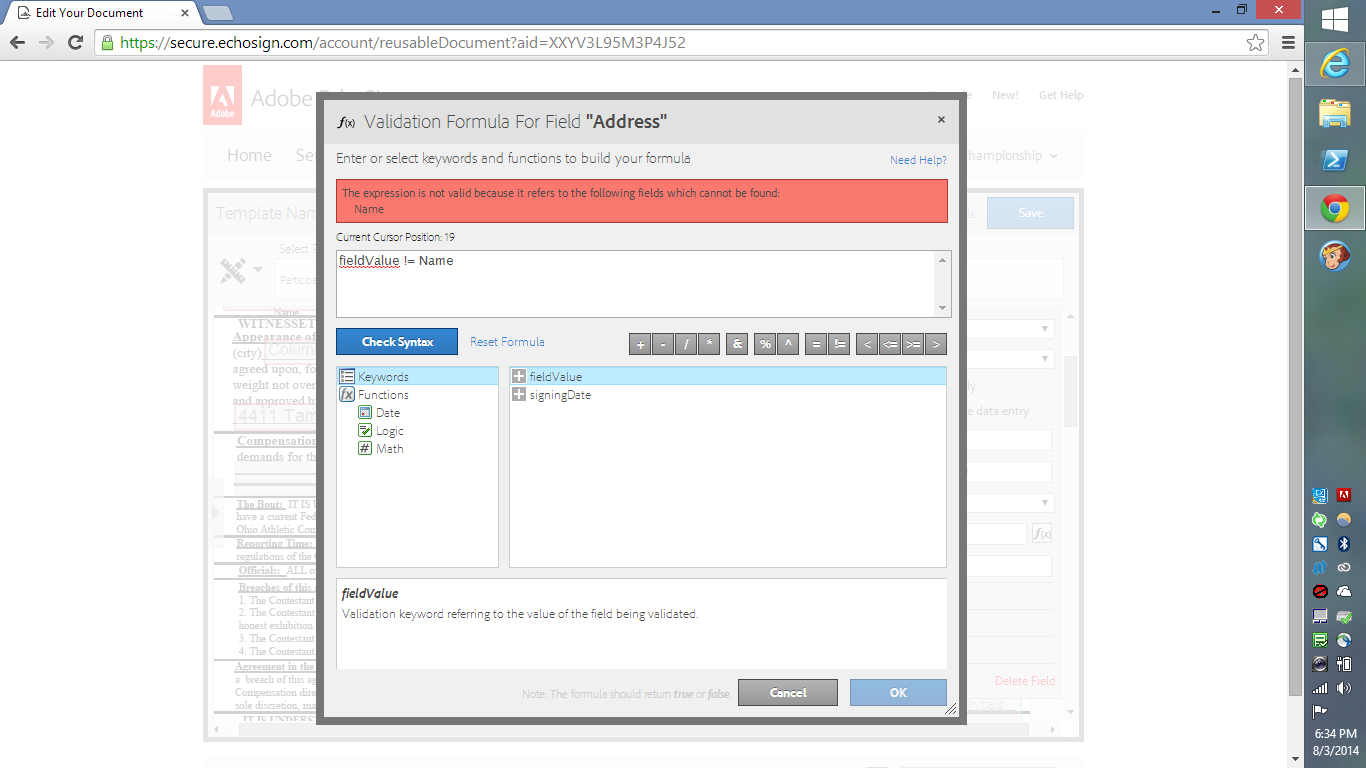Click the Reset Formula link
This screenshot has width=1366, height=768.
point(507,342)
